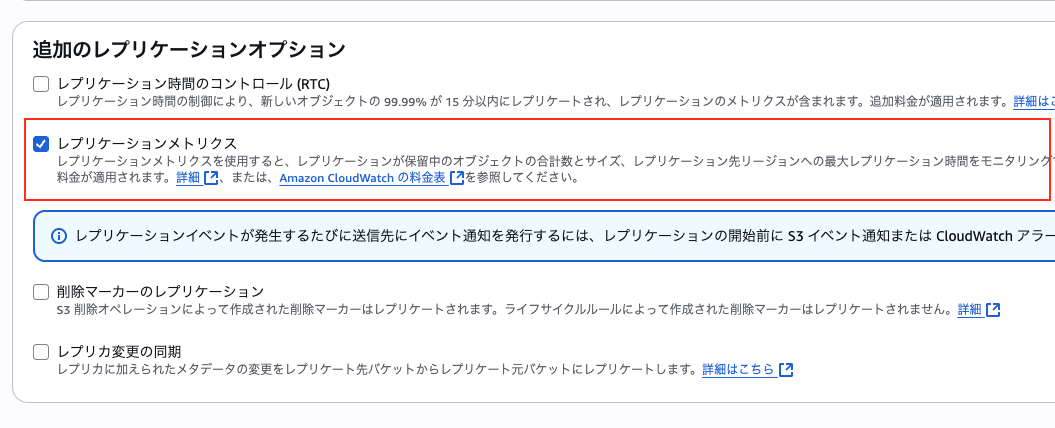Open the 詳細はこちら link under レプリカ変更の同期
1055x428 pixels.
(737, 370)
